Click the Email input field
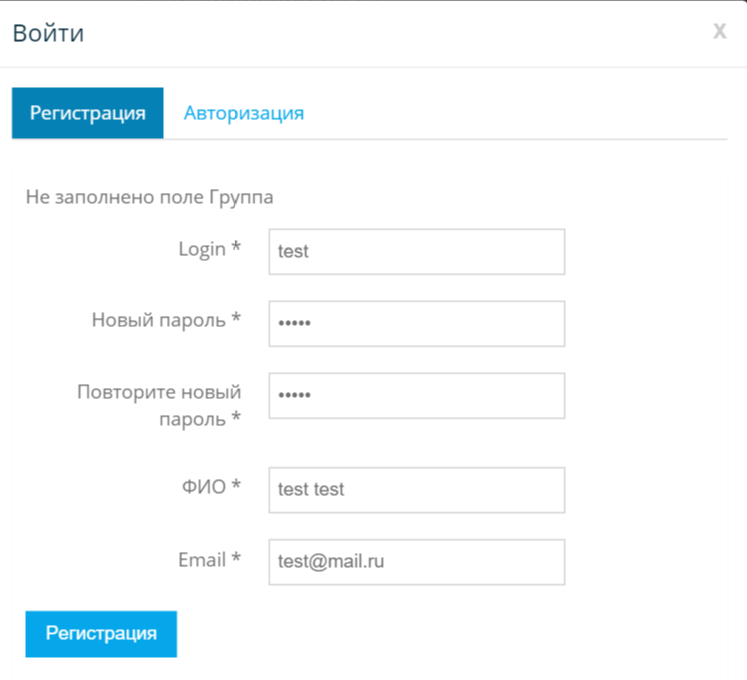Image resolution: width=747 pixels, height=680 pixels. point(416,562)
